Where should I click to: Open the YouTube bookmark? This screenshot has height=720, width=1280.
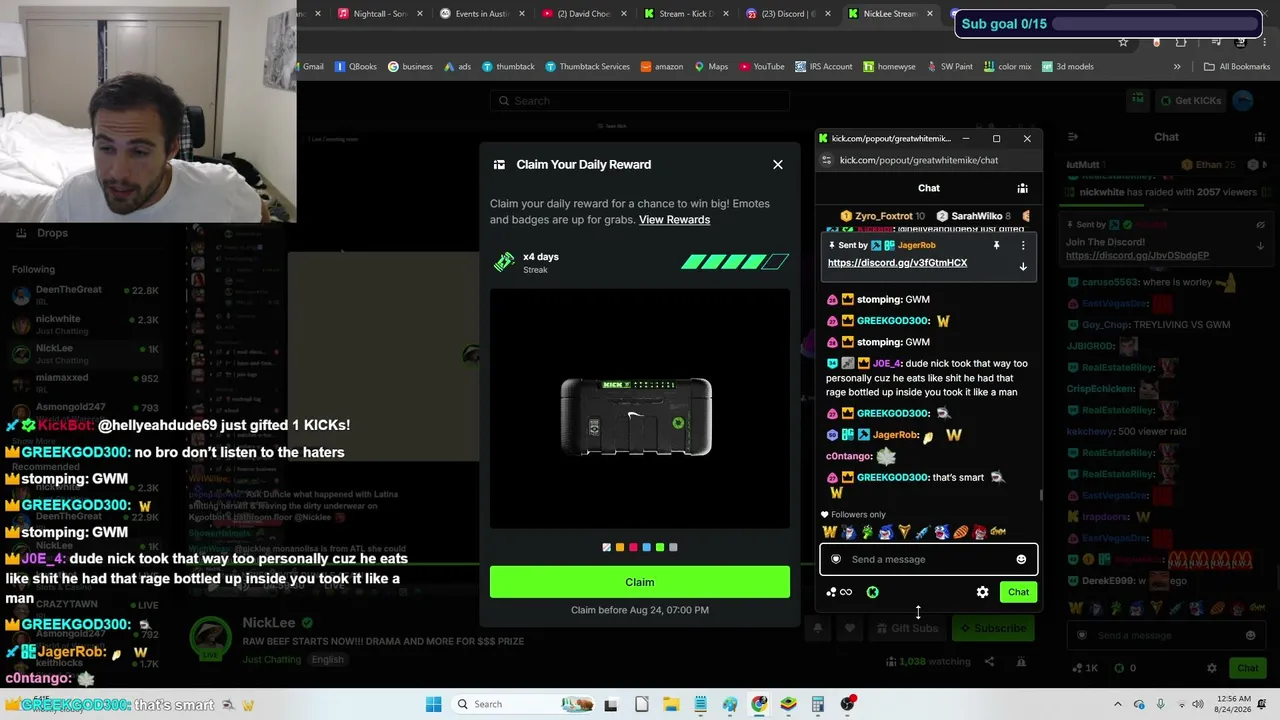tap(762, 67)
